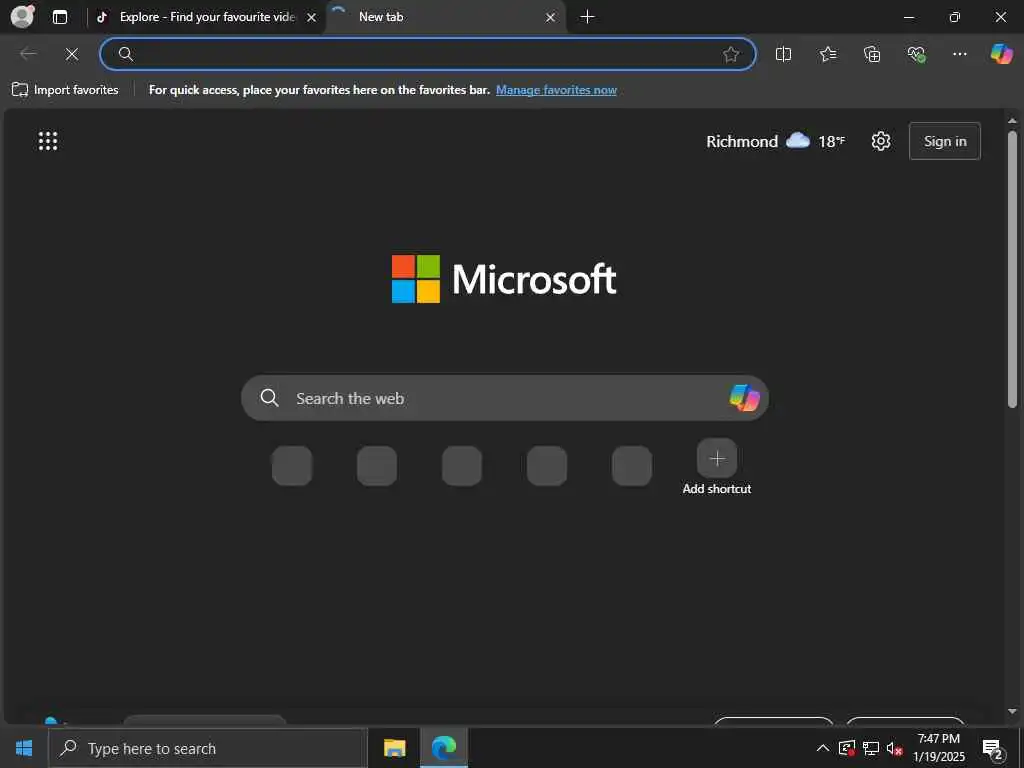Click Import favorites
This screenshot has width=1024, height=768.
pyautogui.click(x=65, y=90)
